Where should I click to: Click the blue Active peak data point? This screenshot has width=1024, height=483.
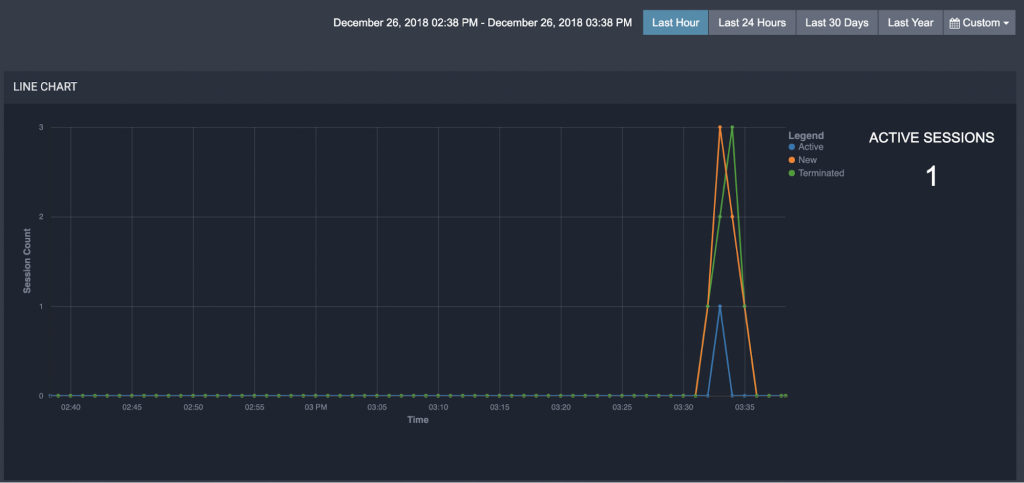point(720,306)
